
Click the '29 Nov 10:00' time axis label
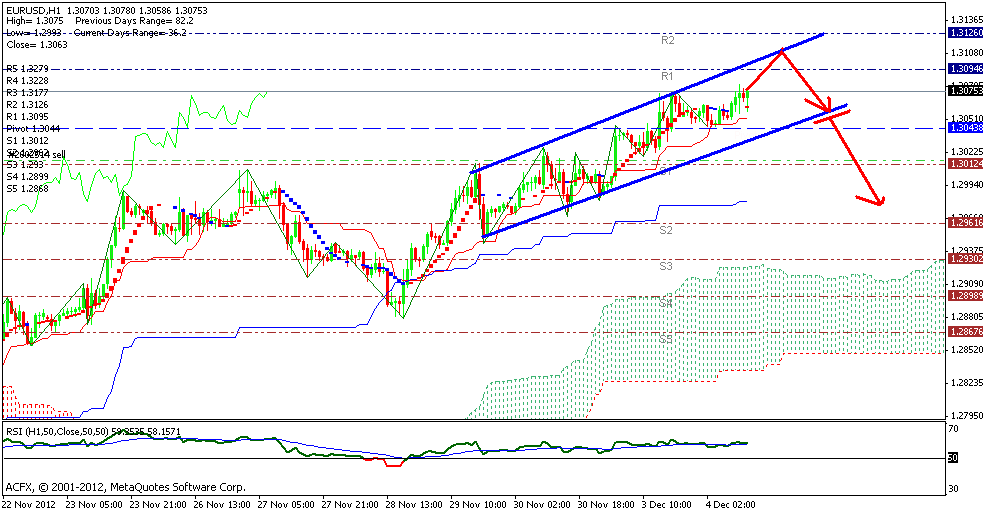point(479,504)
